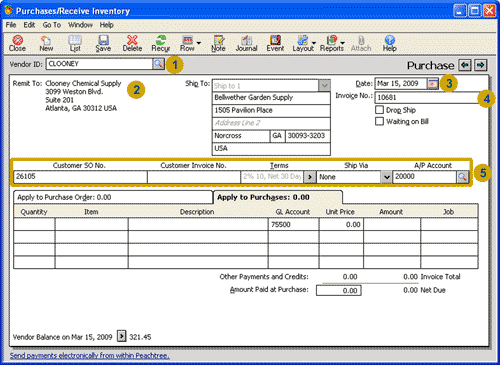500x365 pixels.
Task: Open the File menu
Action: pos(11,25)
